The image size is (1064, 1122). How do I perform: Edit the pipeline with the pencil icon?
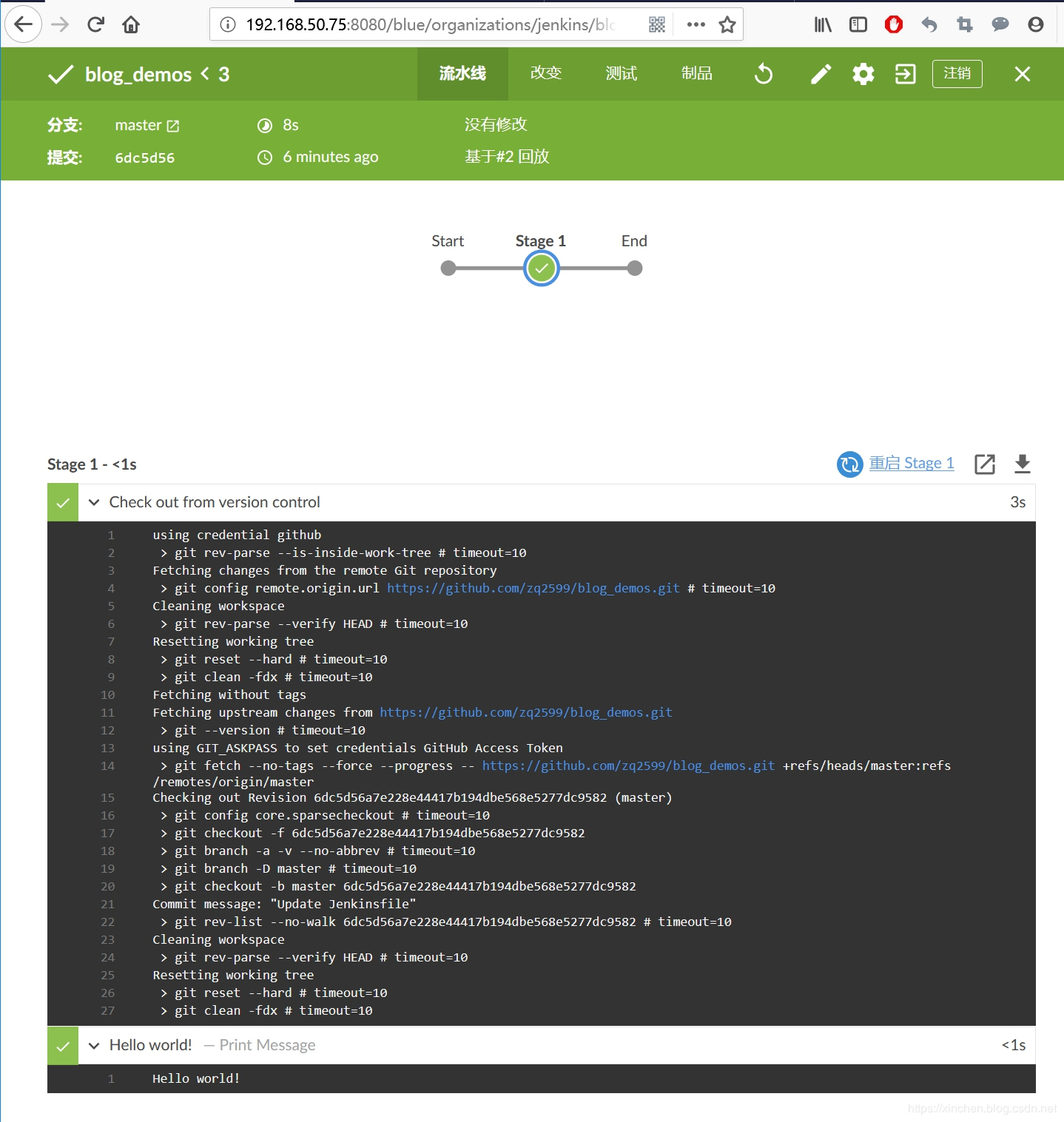click(821, 74)
